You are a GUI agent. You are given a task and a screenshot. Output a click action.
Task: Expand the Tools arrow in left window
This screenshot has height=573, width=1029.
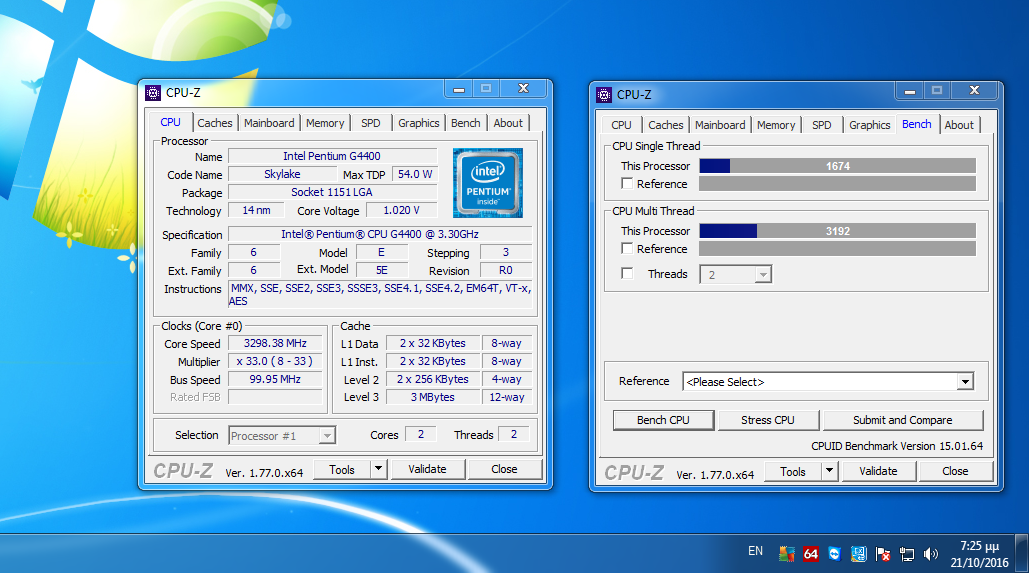(x=378, y=469)
